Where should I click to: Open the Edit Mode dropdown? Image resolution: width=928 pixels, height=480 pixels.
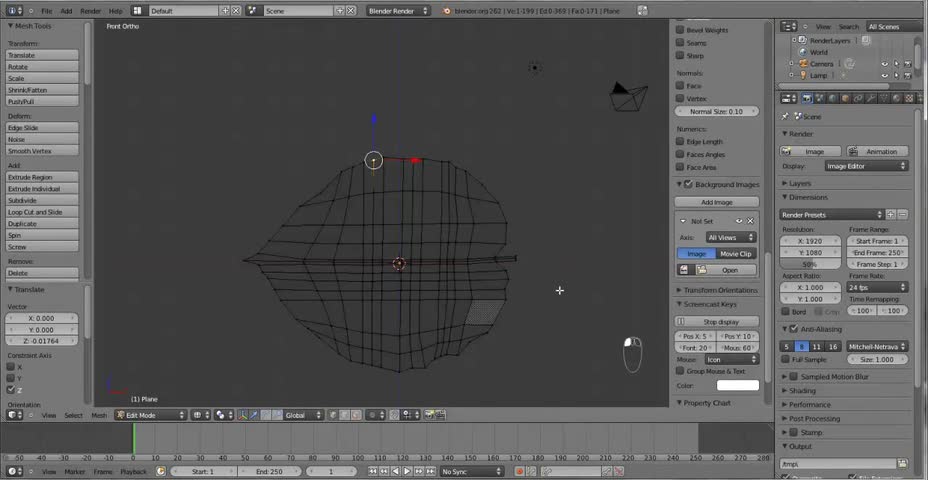pyautogui.click(x=150, y=415)
